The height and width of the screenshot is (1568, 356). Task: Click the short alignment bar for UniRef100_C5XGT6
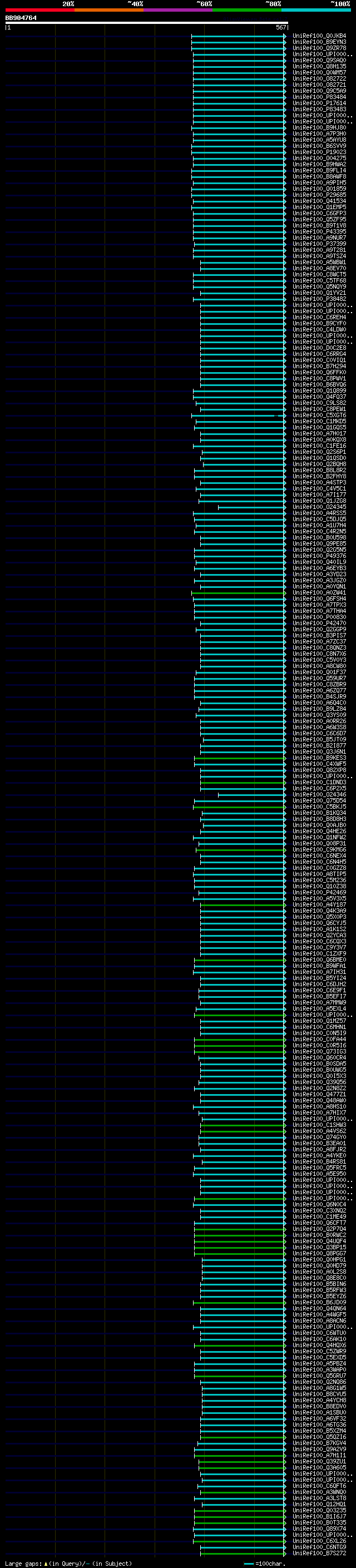click(x=238, y=415)
